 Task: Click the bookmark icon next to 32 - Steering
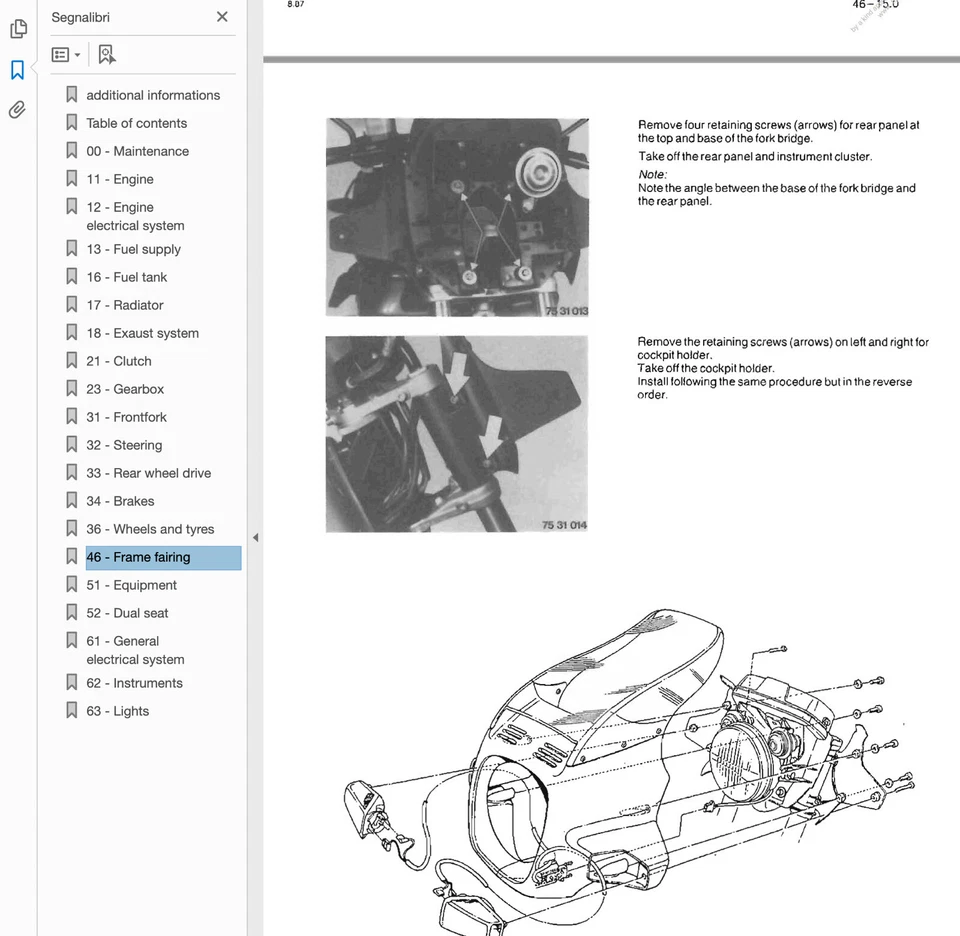[71, 444]
